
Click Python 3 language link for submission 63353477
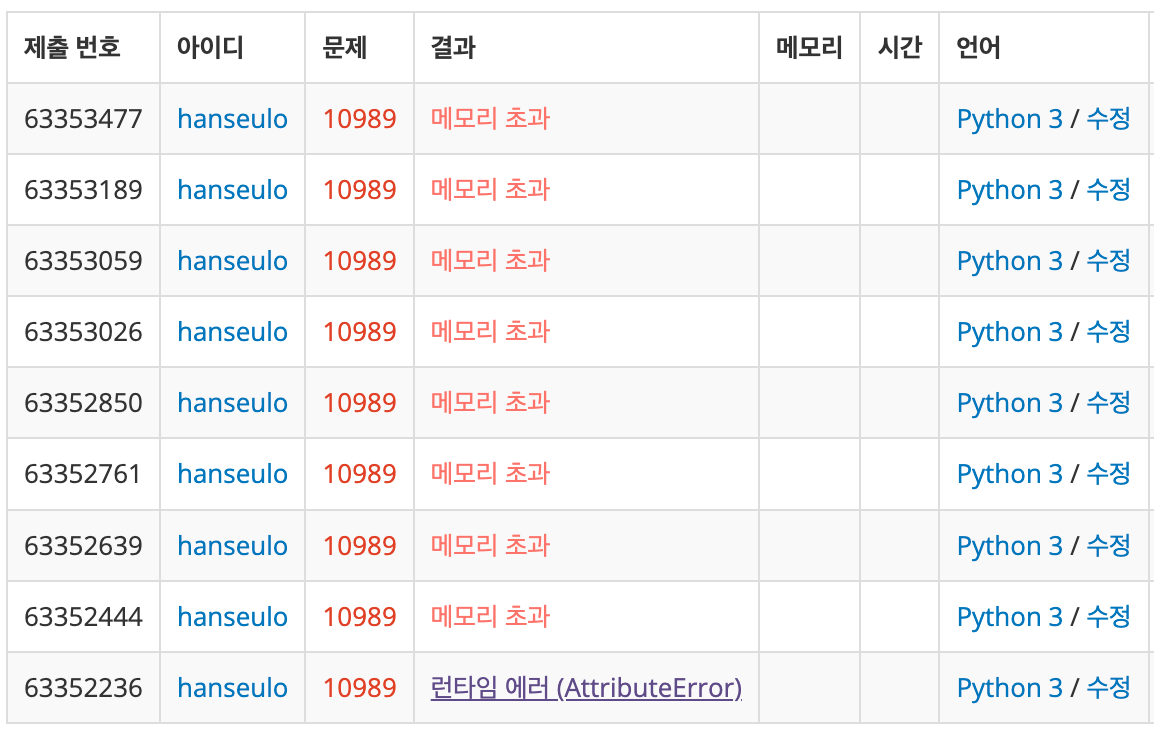(x=1009, y=117)
